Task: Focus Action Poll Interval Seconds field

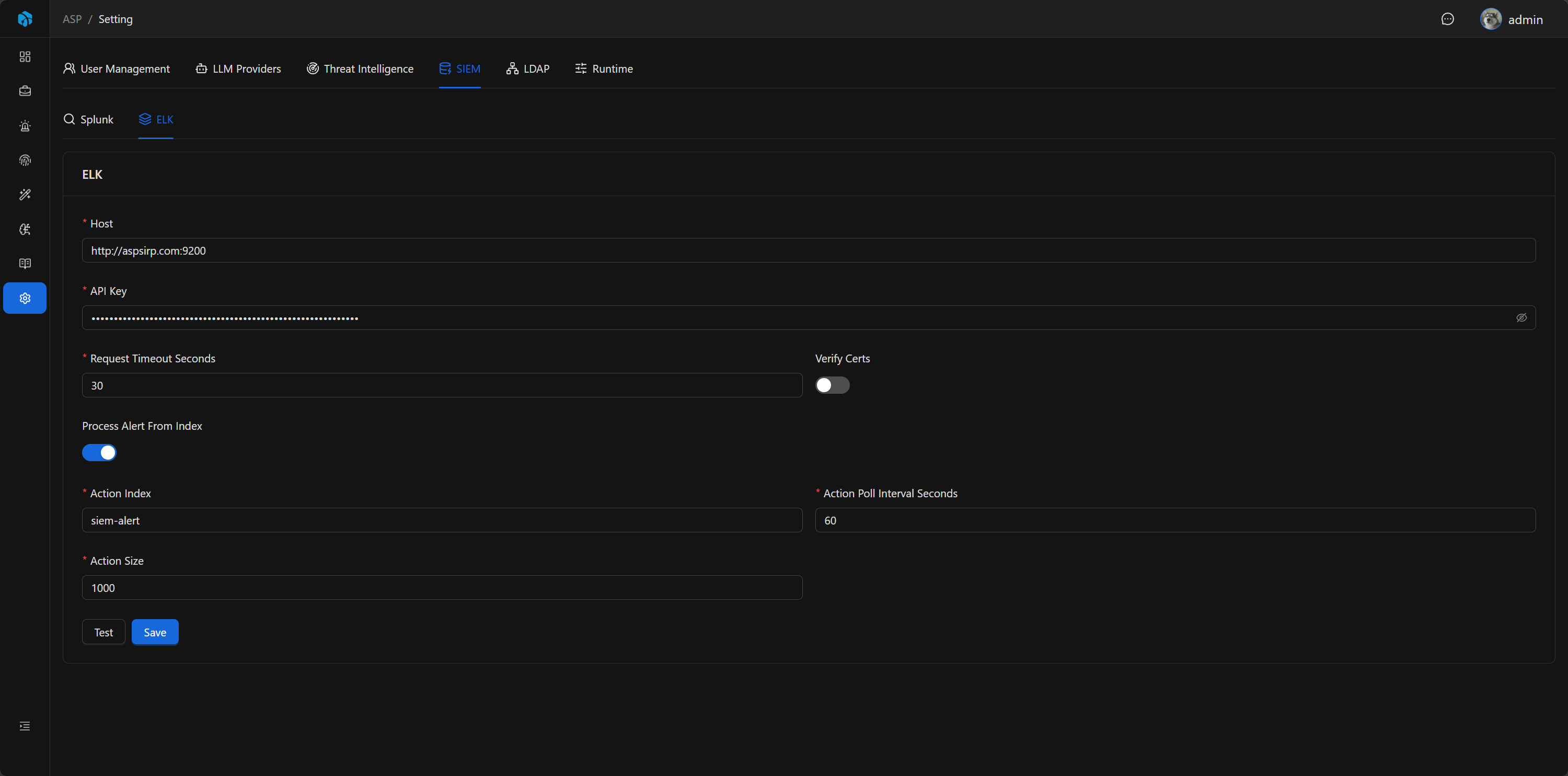Action: [1175, 520]
